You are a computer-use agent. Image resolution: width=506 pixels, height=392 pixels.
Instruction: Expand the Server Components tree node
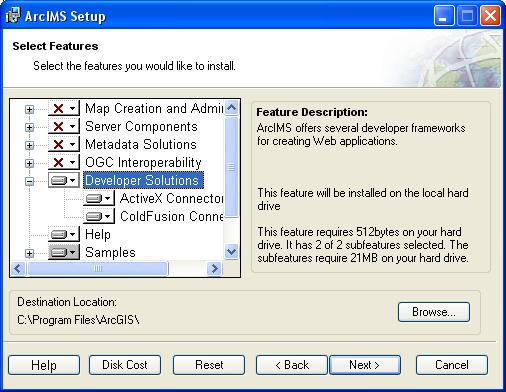pos(29,127)
